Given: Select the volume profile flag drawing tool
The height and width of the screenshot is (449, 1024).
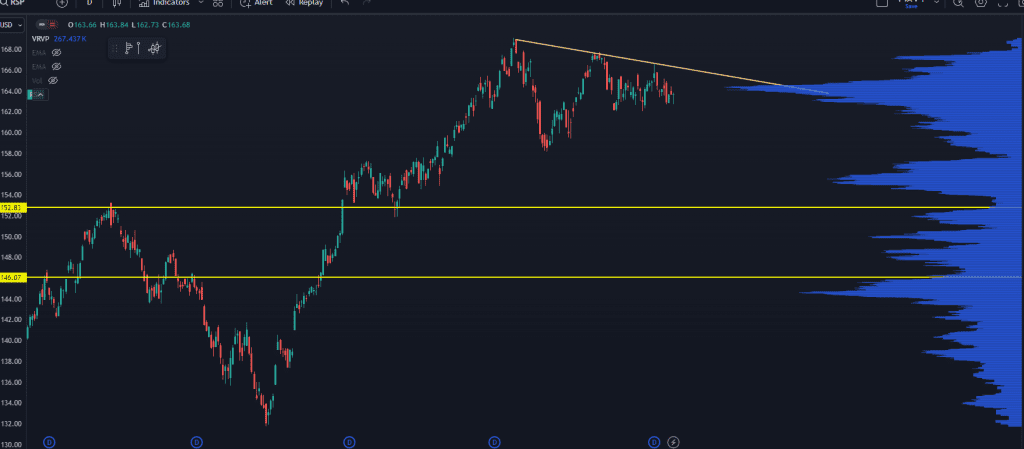Looking at the screenshot, I should click(129, 48).
